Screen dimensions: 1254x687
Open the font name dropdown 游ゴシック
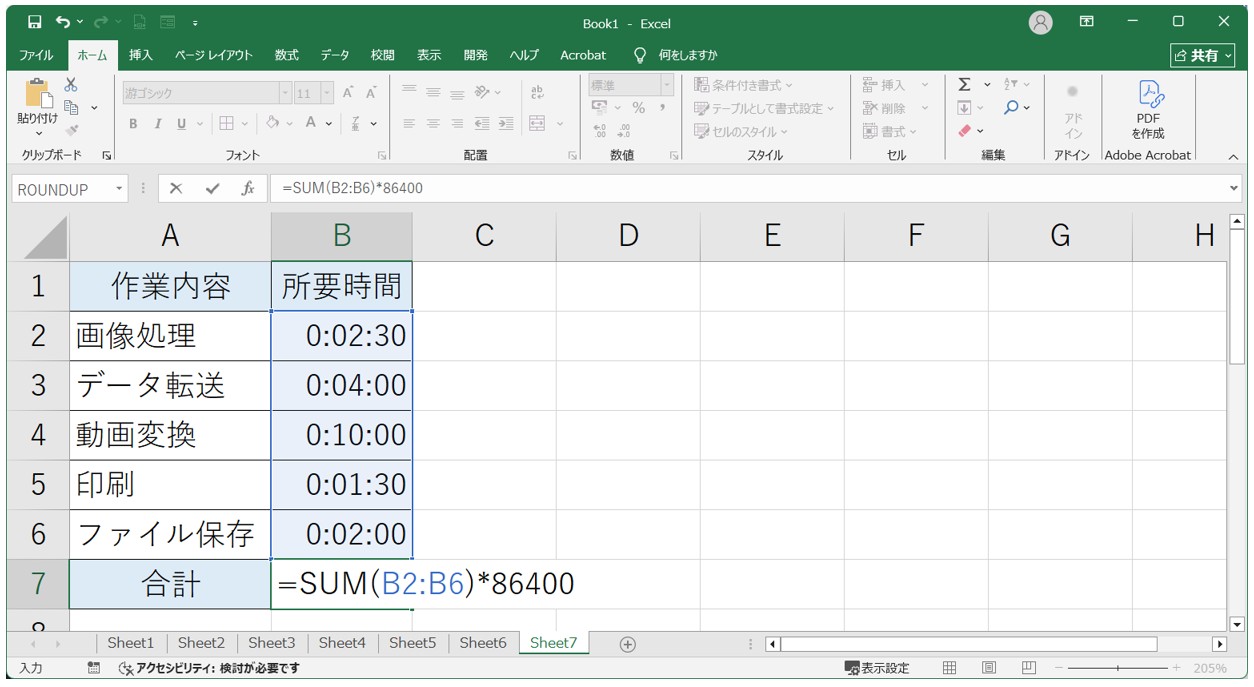[x=285, y=93]
